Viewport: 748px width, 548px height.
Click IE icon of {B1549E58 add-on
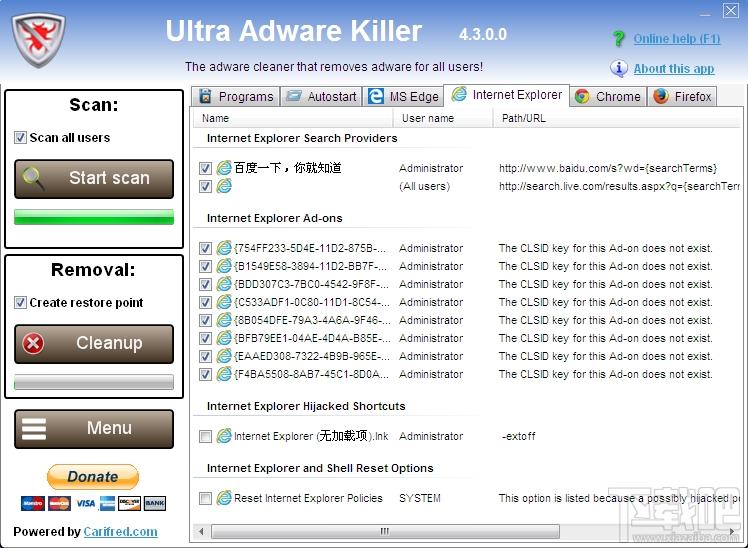[224, 266]
